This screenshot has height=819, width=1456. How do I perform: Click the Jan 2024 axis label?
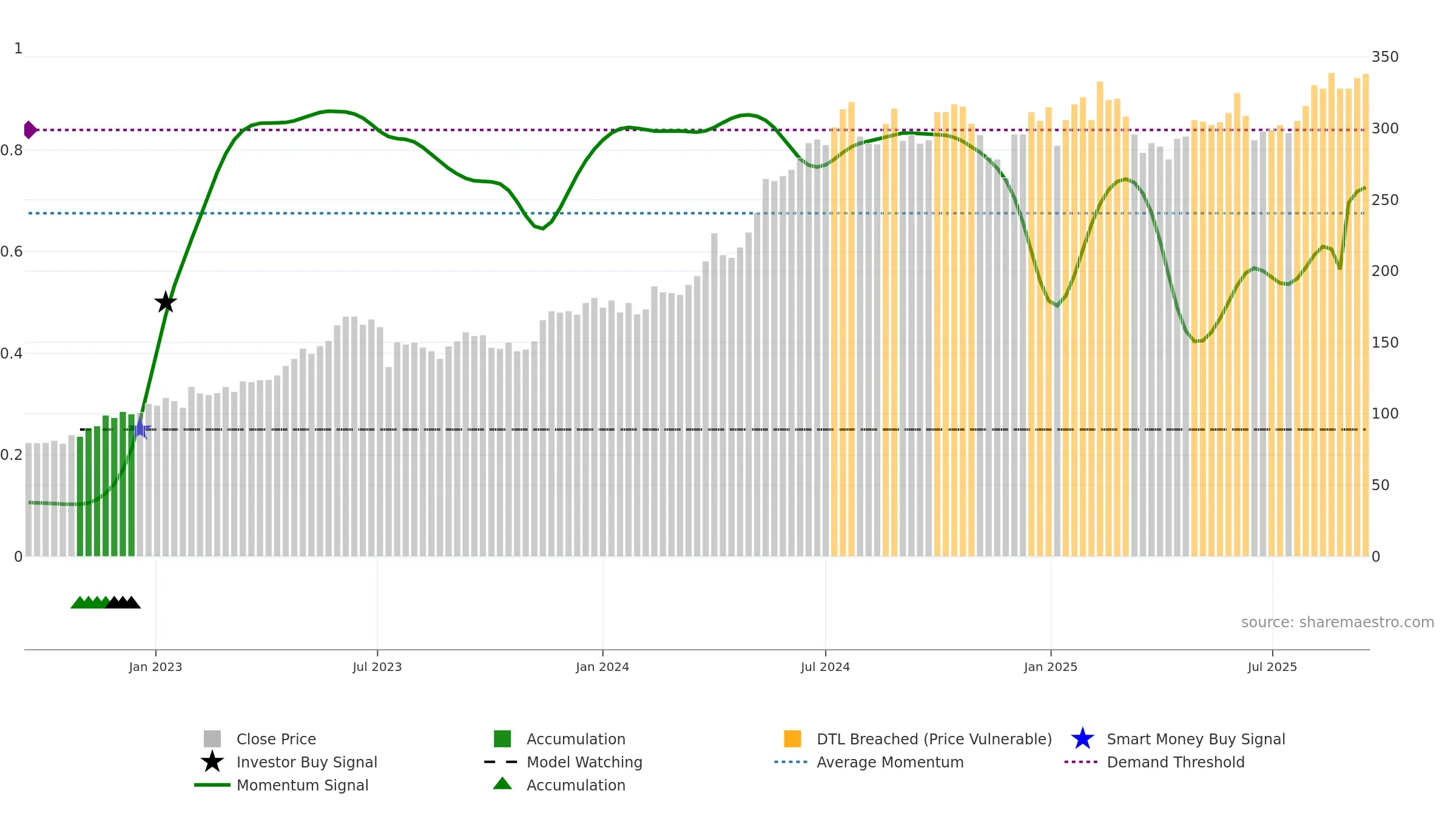point(602,667)
